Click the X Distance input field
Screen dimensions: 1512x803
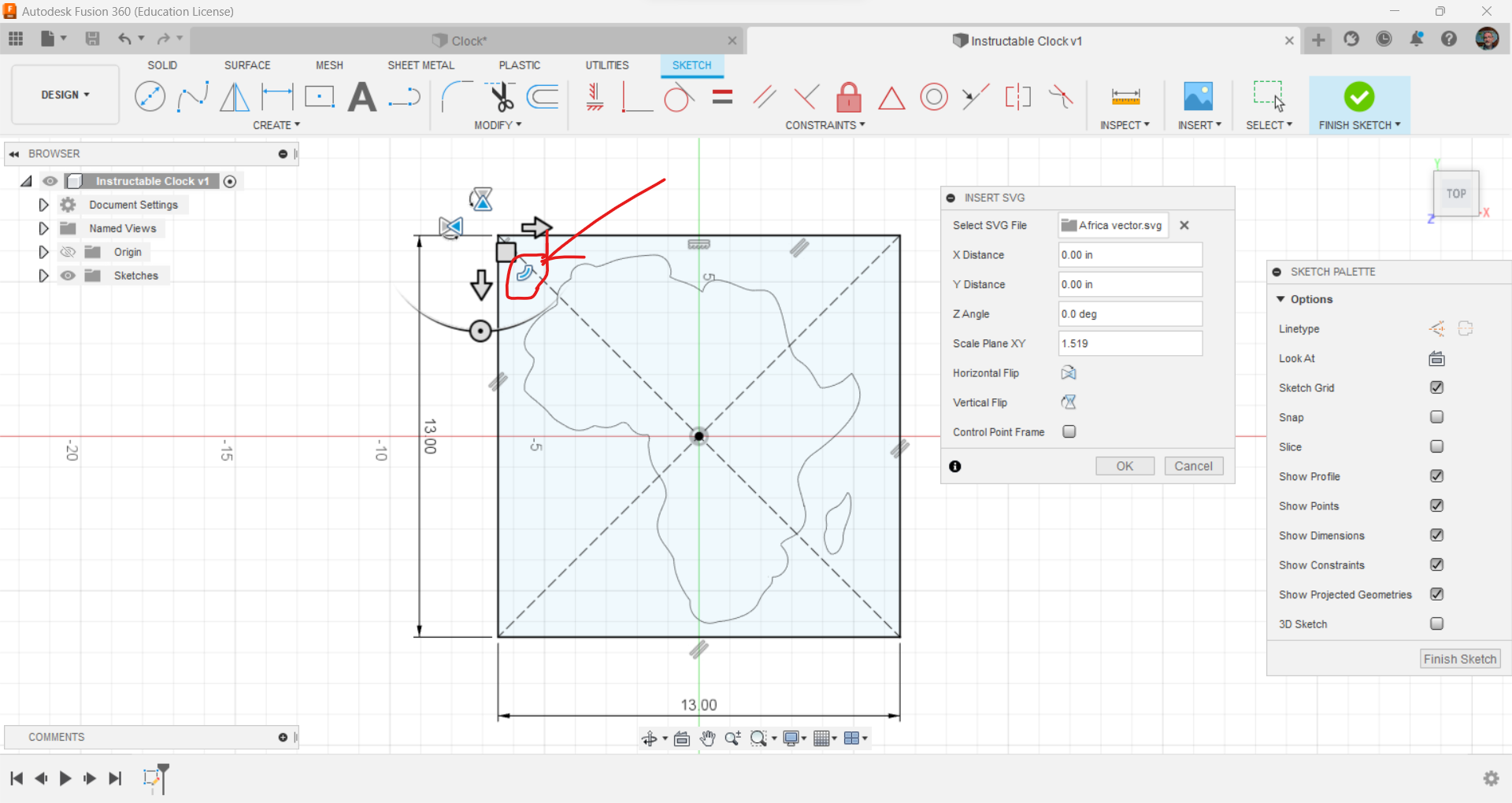[x=1129, y=254]
